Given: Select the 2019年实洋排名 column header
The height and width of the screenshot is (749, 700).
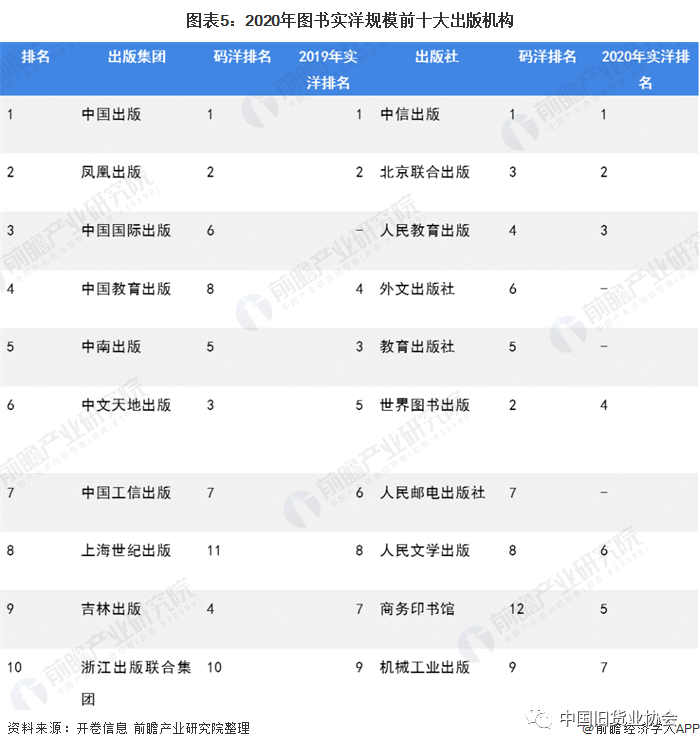Looking at the screenshot, I should click(328, 69).
